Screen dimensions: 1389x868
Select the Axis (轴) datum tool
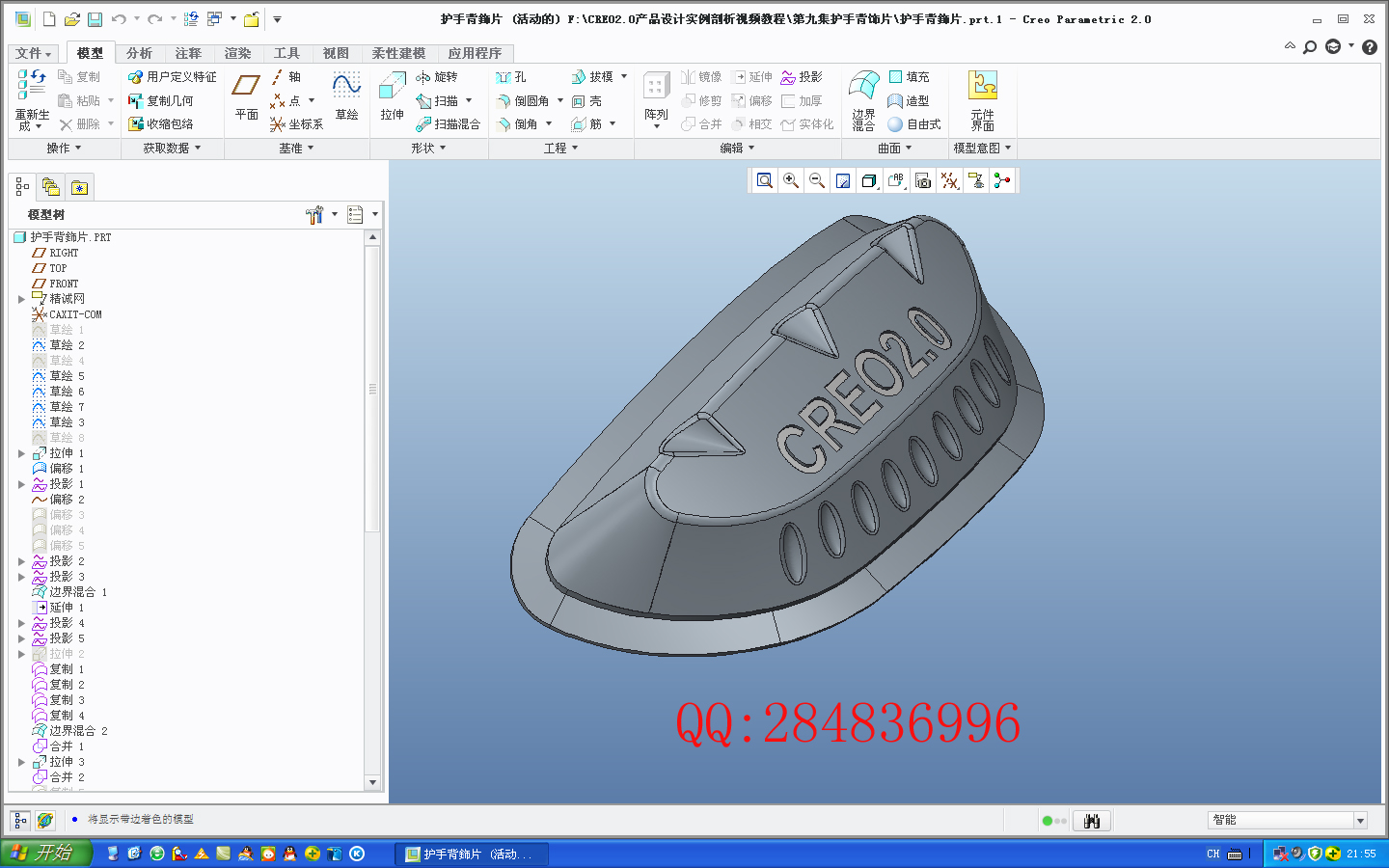coord(286,77)
